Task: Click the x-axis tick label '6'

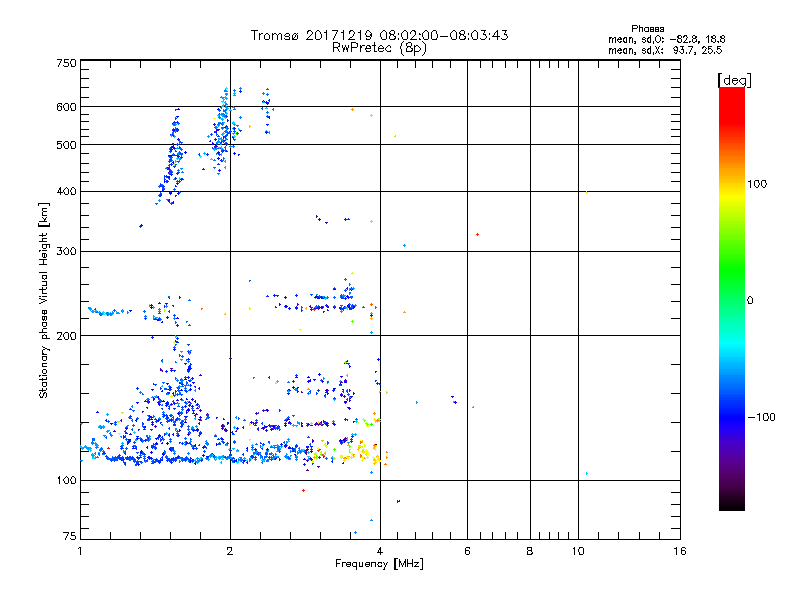Action: click(x=467, y=551)
